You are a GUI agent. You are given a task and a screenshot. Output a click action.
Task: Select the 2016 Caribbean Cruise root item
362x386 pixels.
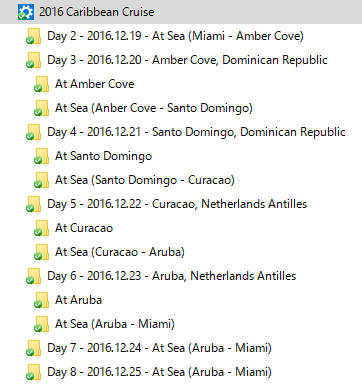pyautogui.click(x=97, y=12)
